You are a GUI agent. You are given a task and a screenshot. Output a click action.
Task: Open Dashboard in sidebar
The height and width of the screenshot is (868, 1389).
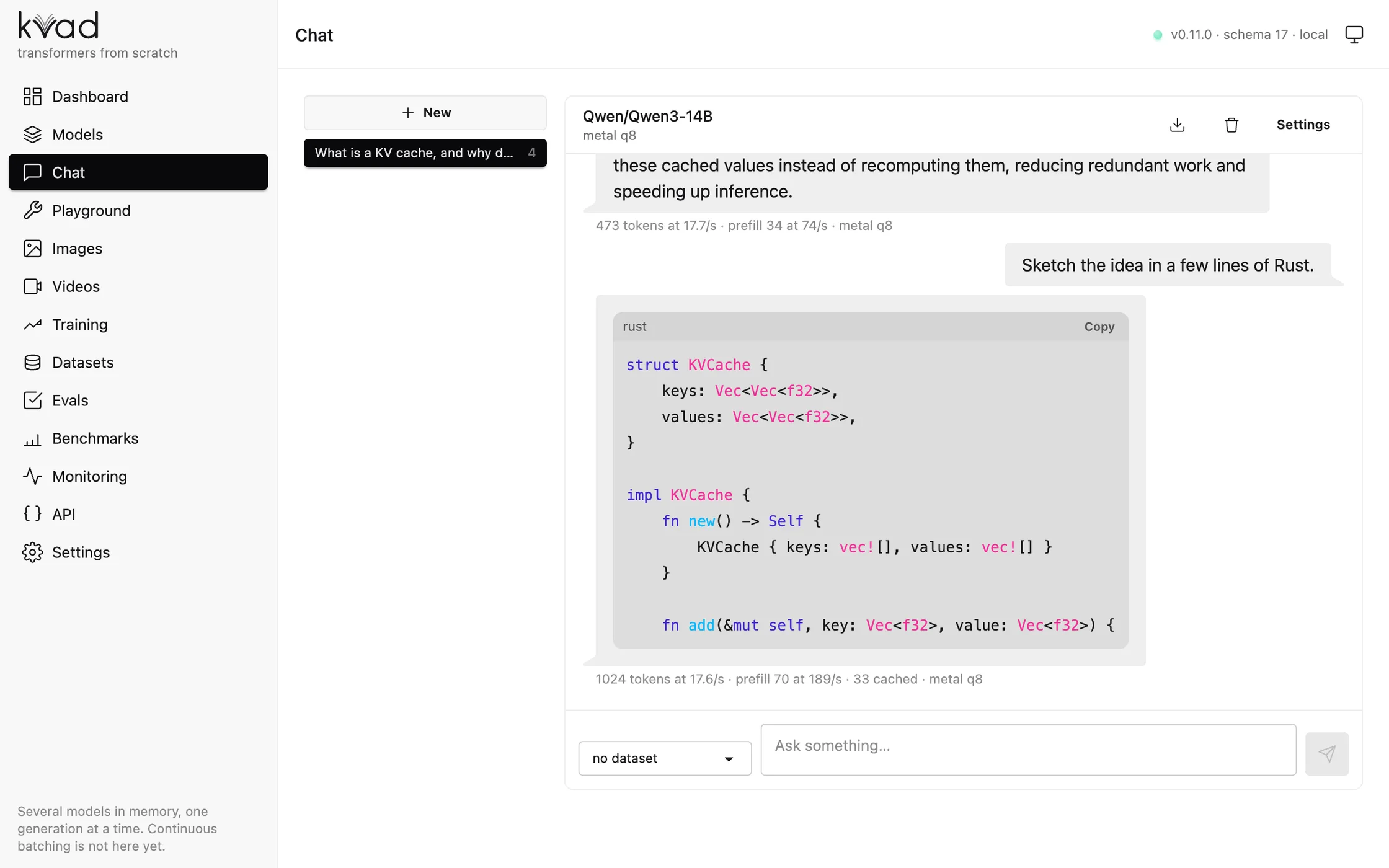point(138,97)
